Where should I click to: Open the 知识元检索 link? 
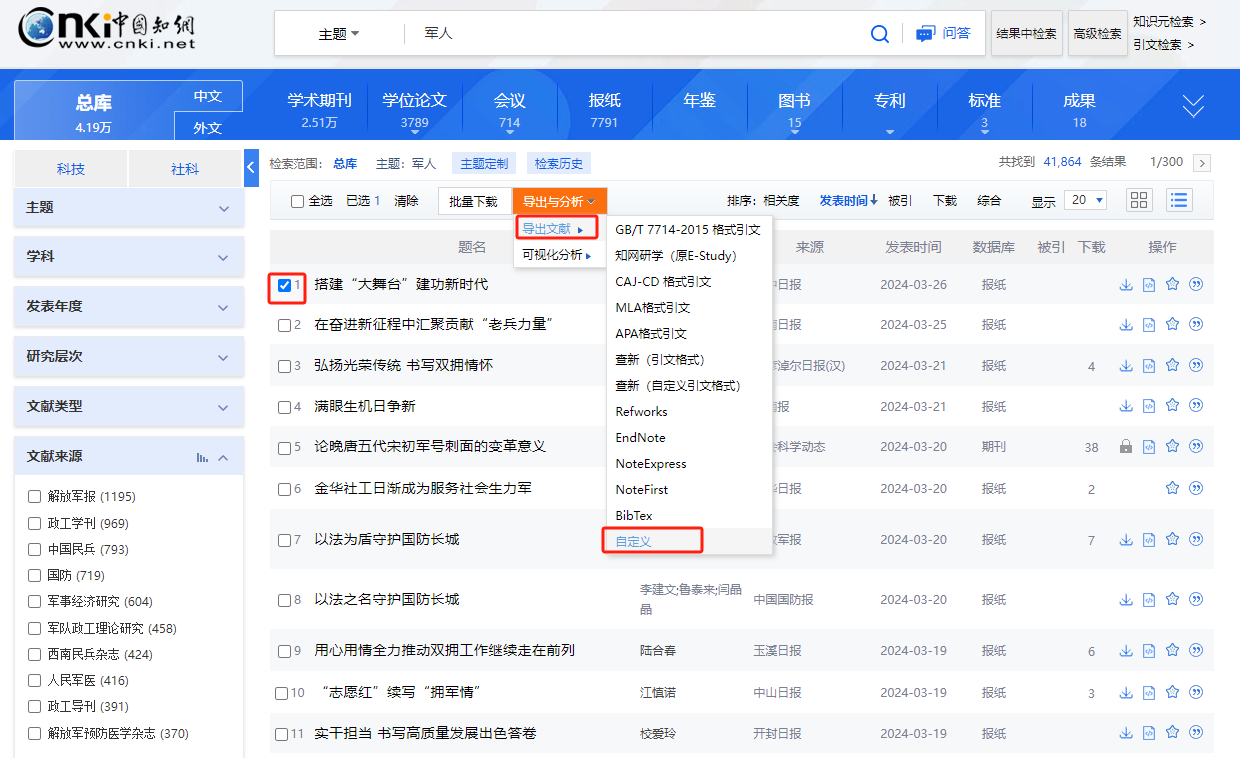pyautogui.click(x=1170, y=21)
